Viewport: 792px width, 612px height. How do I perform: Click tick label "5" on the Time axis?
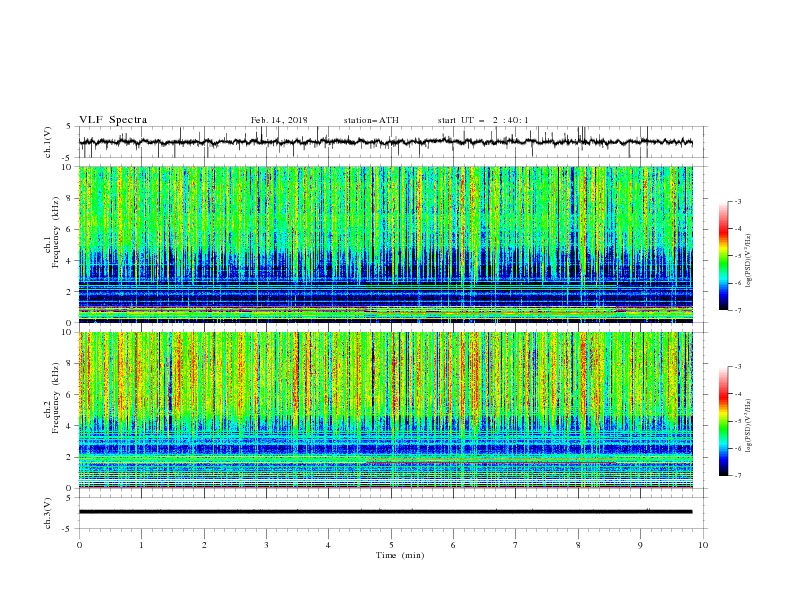click(391, 545)
